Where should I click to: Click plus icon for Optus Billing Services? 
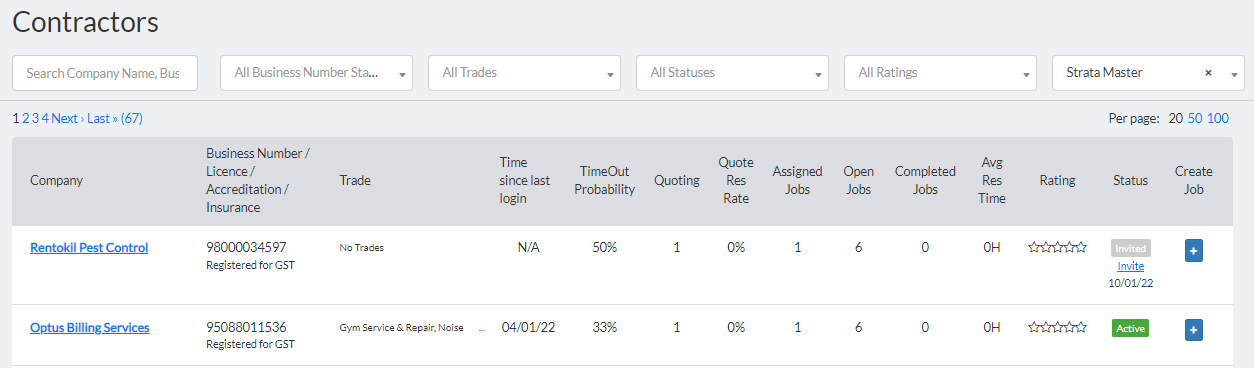coord(1194,329)
